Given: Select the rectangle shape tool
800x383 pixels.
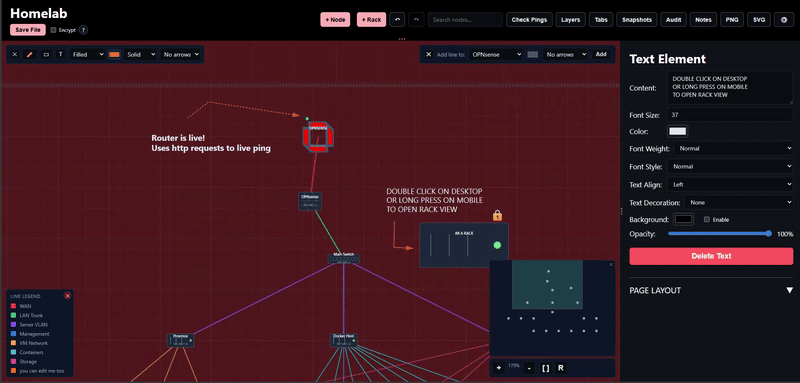Looking at the screenshot, I should pos(46,54).
